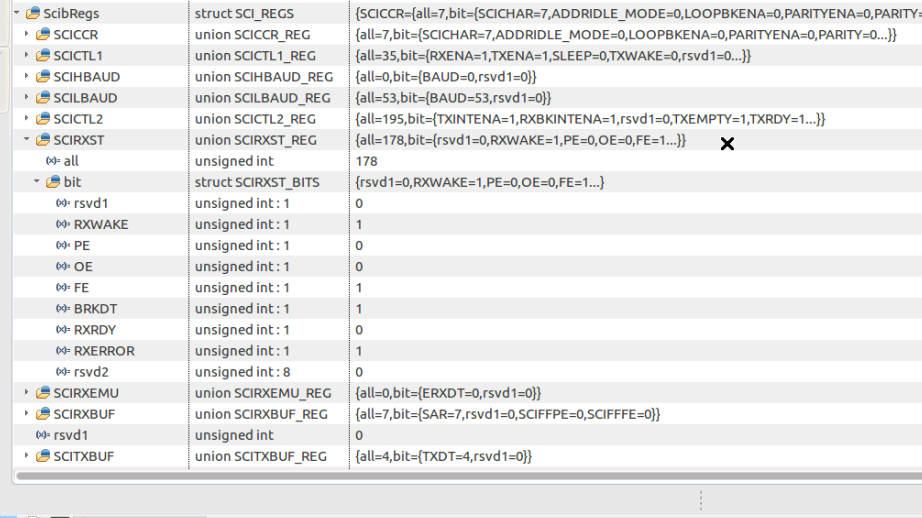Click the variable icon beside RXRDY

(63, 330)
